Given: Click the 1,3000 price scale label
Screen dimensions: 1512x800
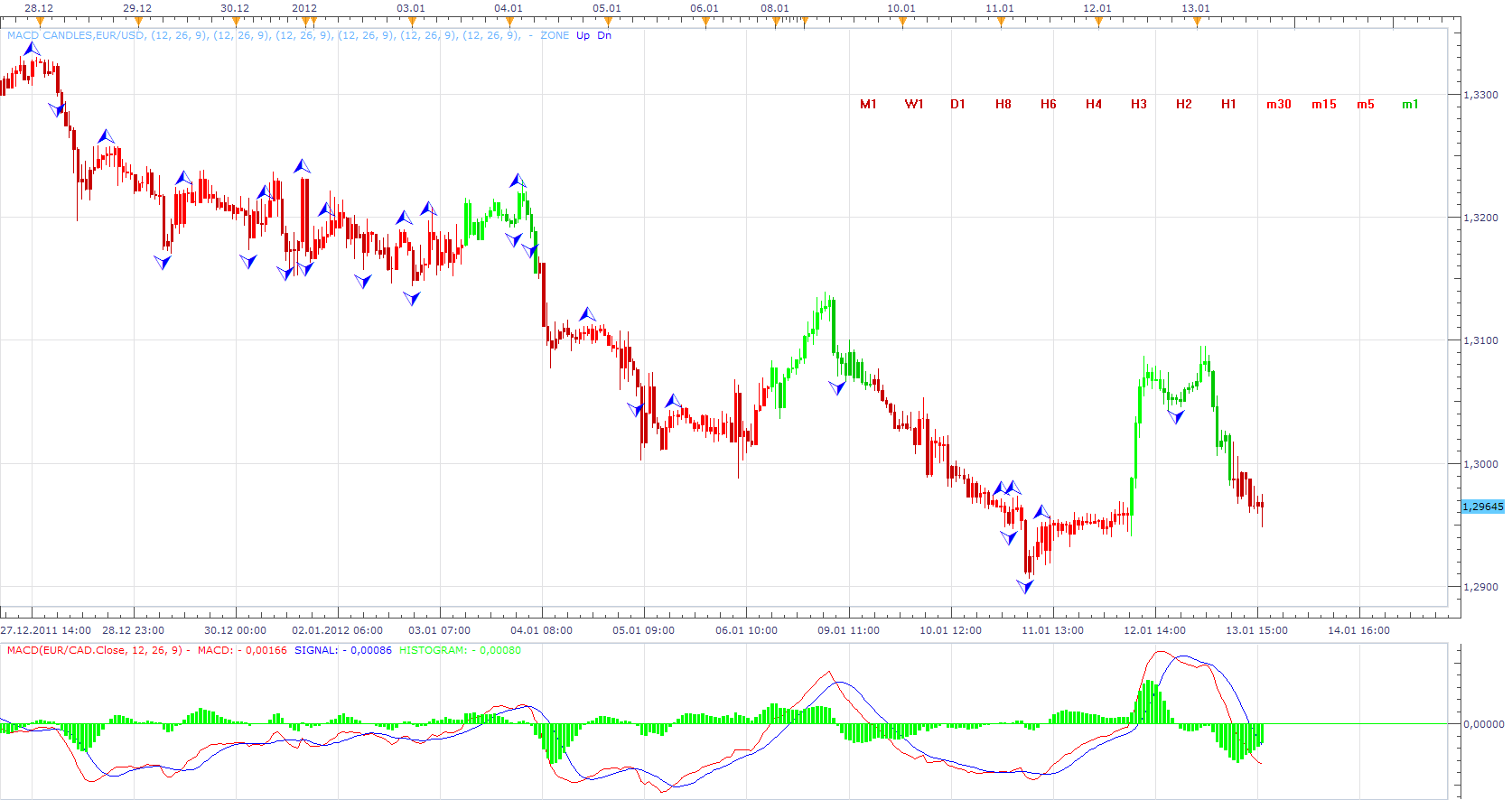Looking at the screenshot, I should point(1480,464).
